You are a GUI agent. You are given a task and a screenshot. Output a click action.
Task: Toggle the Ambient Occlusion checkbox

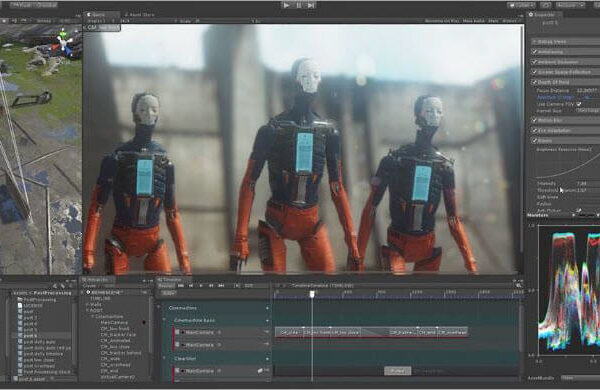point(535,62)
